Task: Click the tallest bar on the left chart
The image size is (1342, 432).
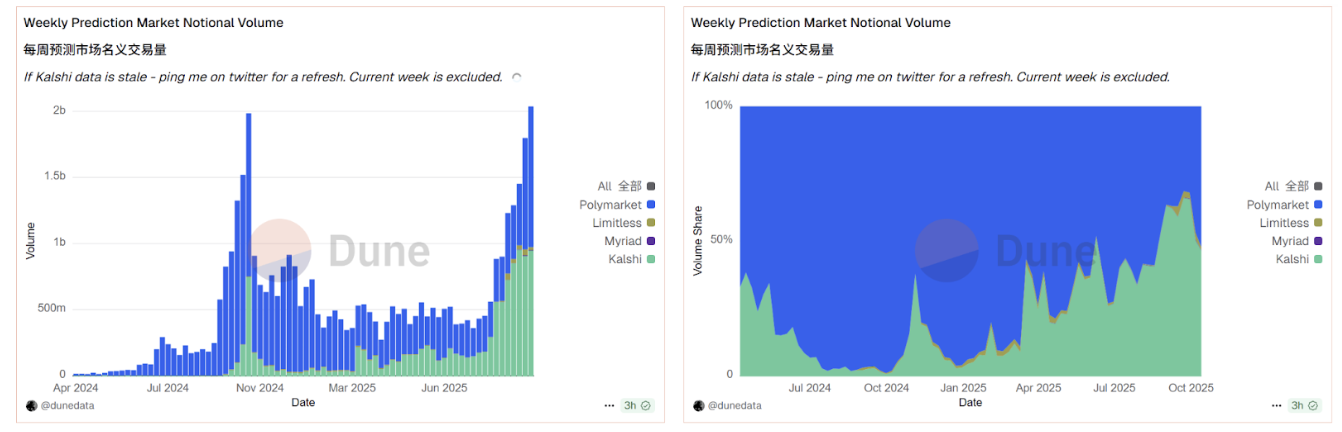Action: click(530, 240)
